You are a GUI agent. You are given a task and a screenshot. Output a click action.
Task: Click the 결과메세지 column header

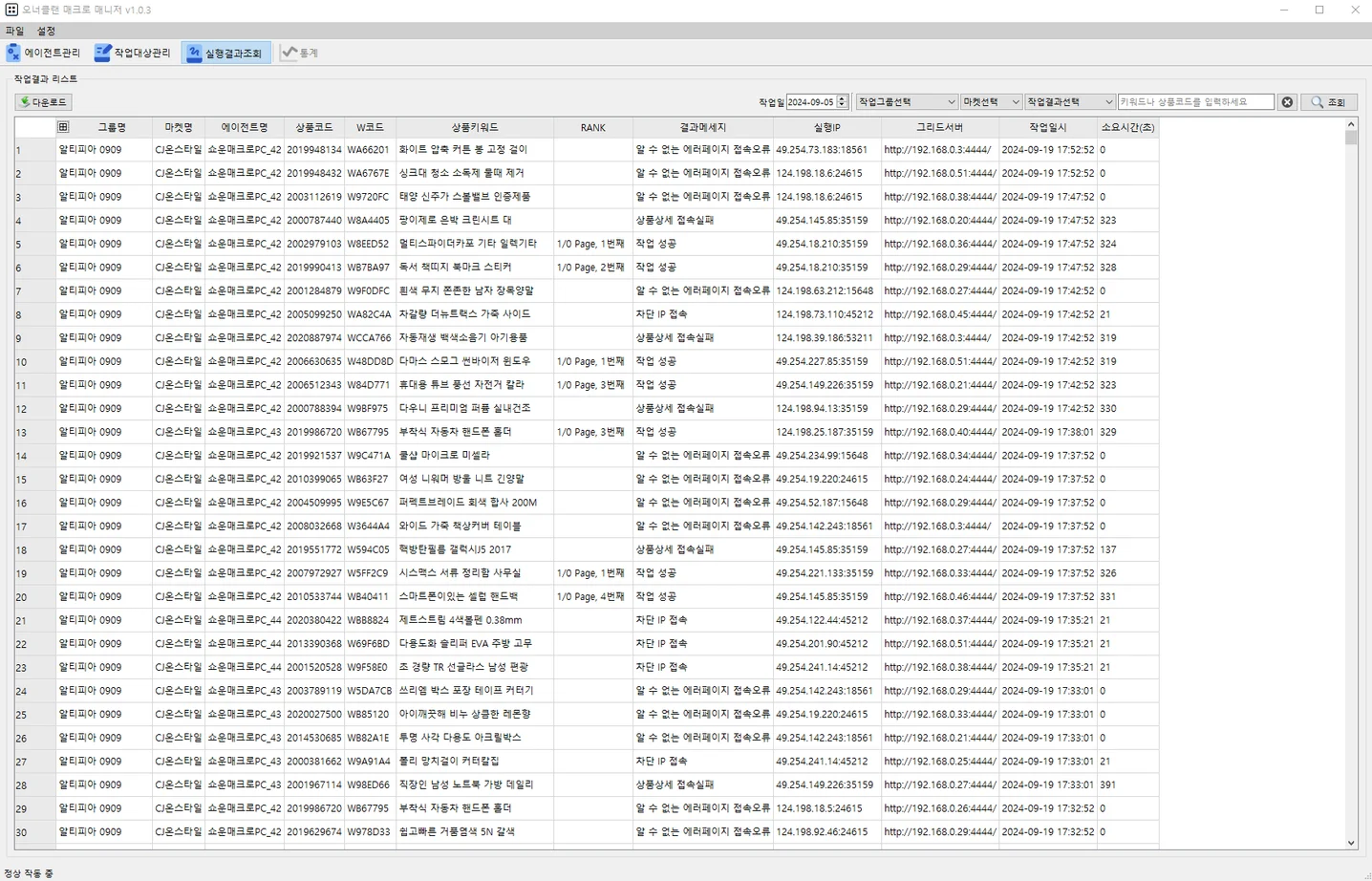tap(702, 127)
